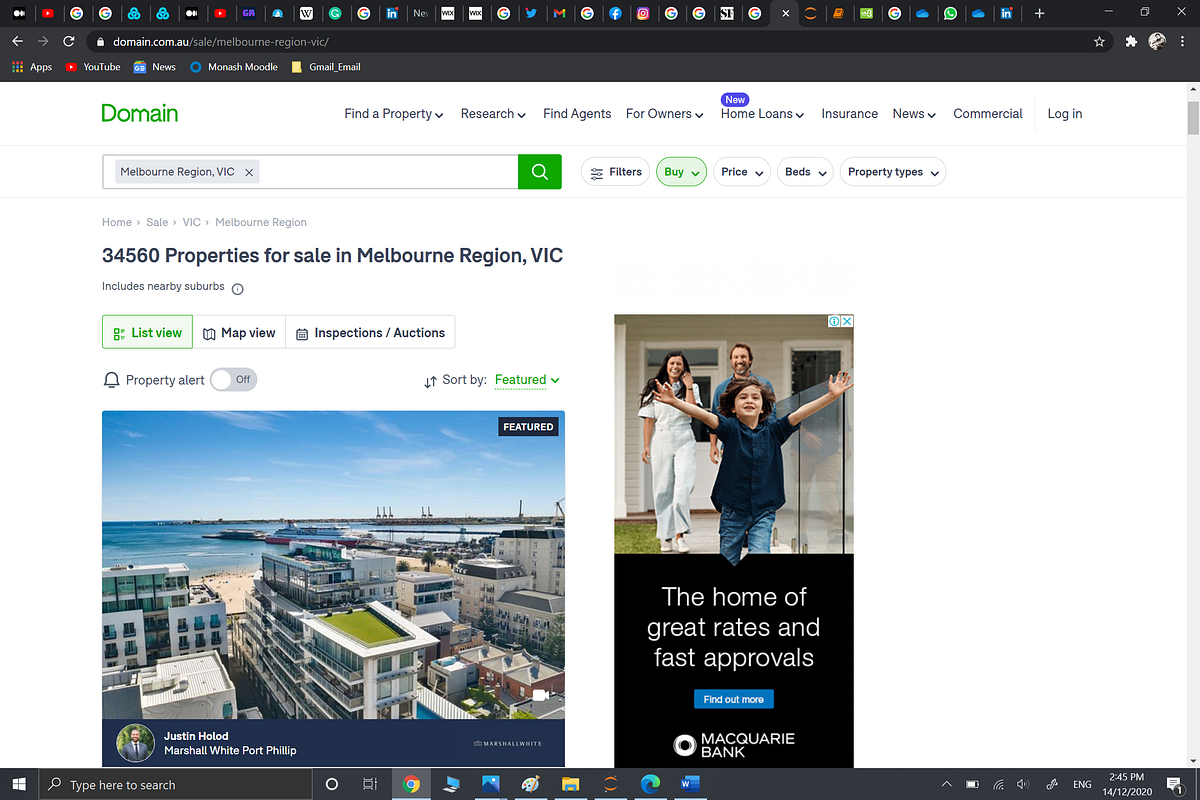Navigate to the Sale breadcrumb link

pyautogui.click(x=157, y=222)
